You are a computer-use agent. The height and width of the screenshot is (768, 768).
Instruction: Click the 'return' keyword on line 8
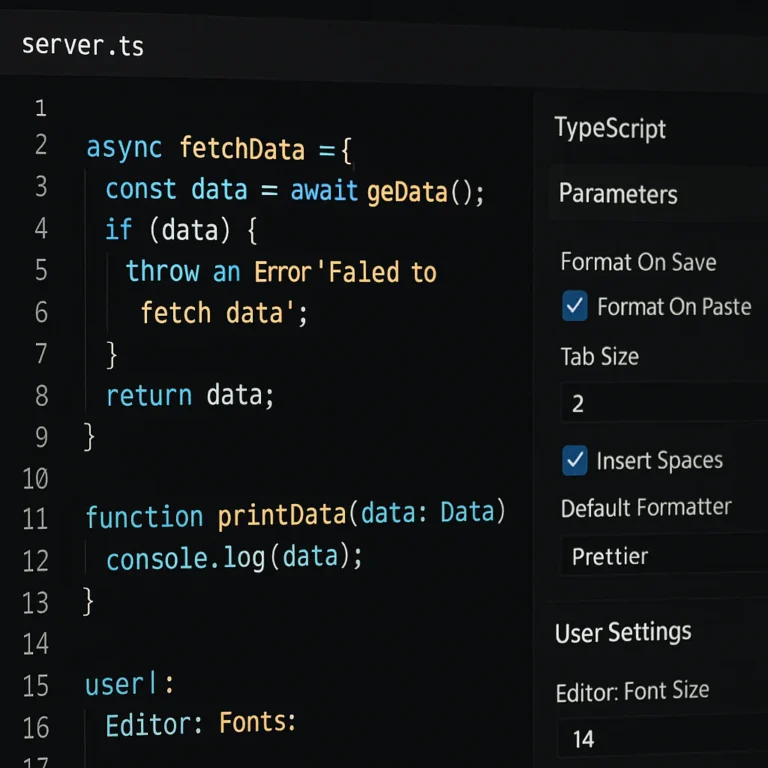(149, 396)
